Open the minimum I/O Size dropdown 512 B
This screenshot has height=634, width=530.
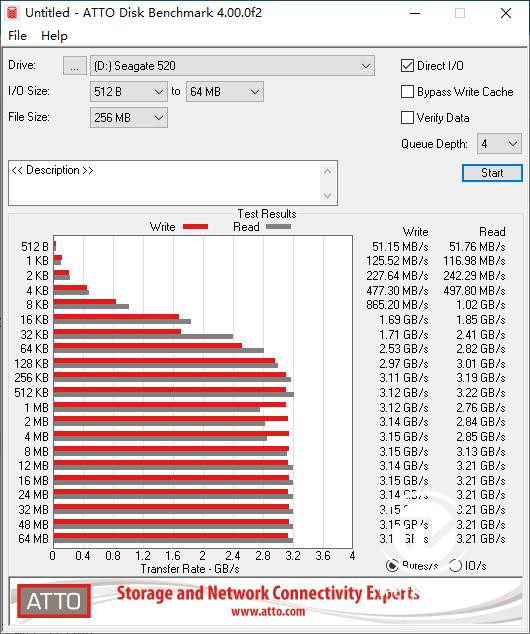(129, 92)
